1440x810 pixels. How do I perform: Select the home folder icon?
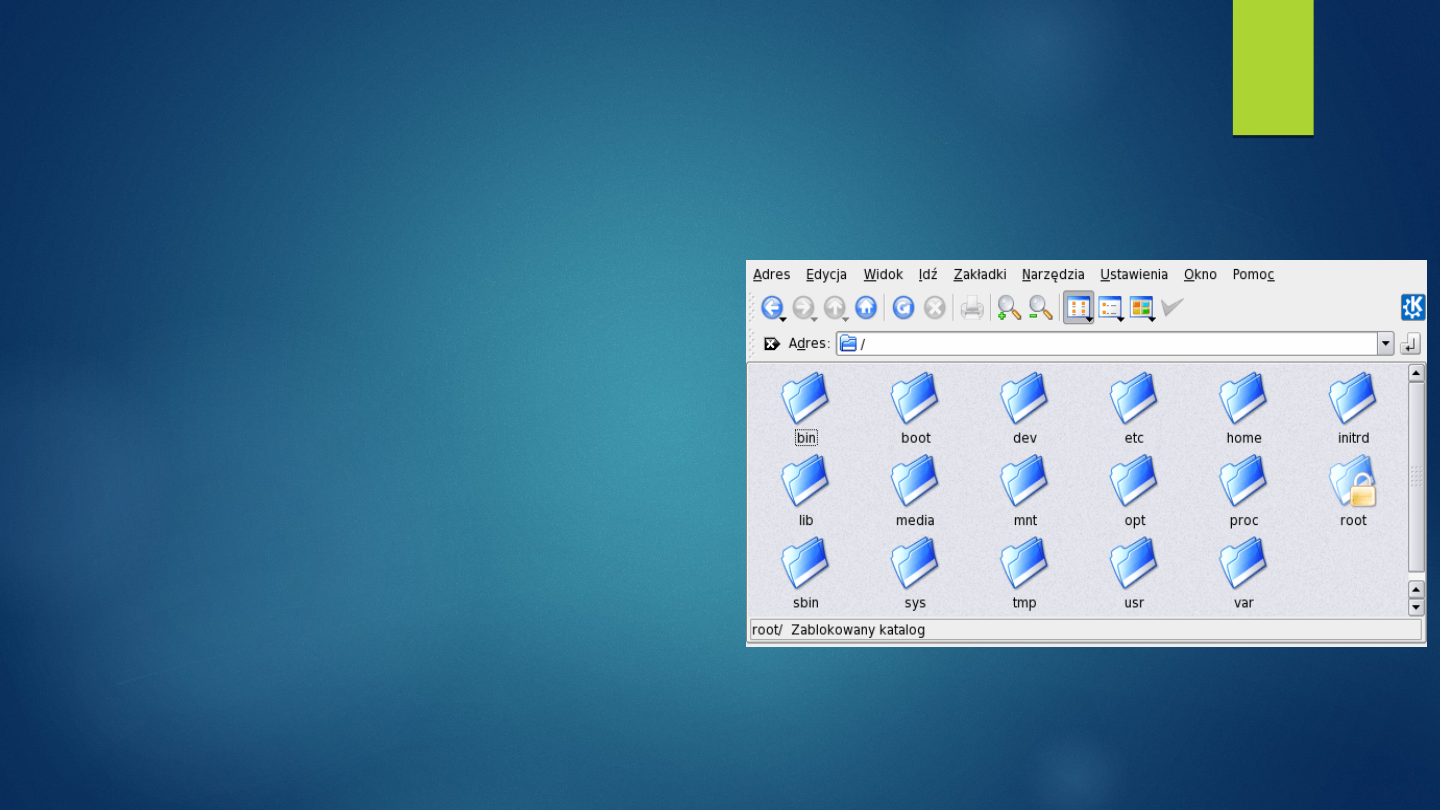[1243, 399]
